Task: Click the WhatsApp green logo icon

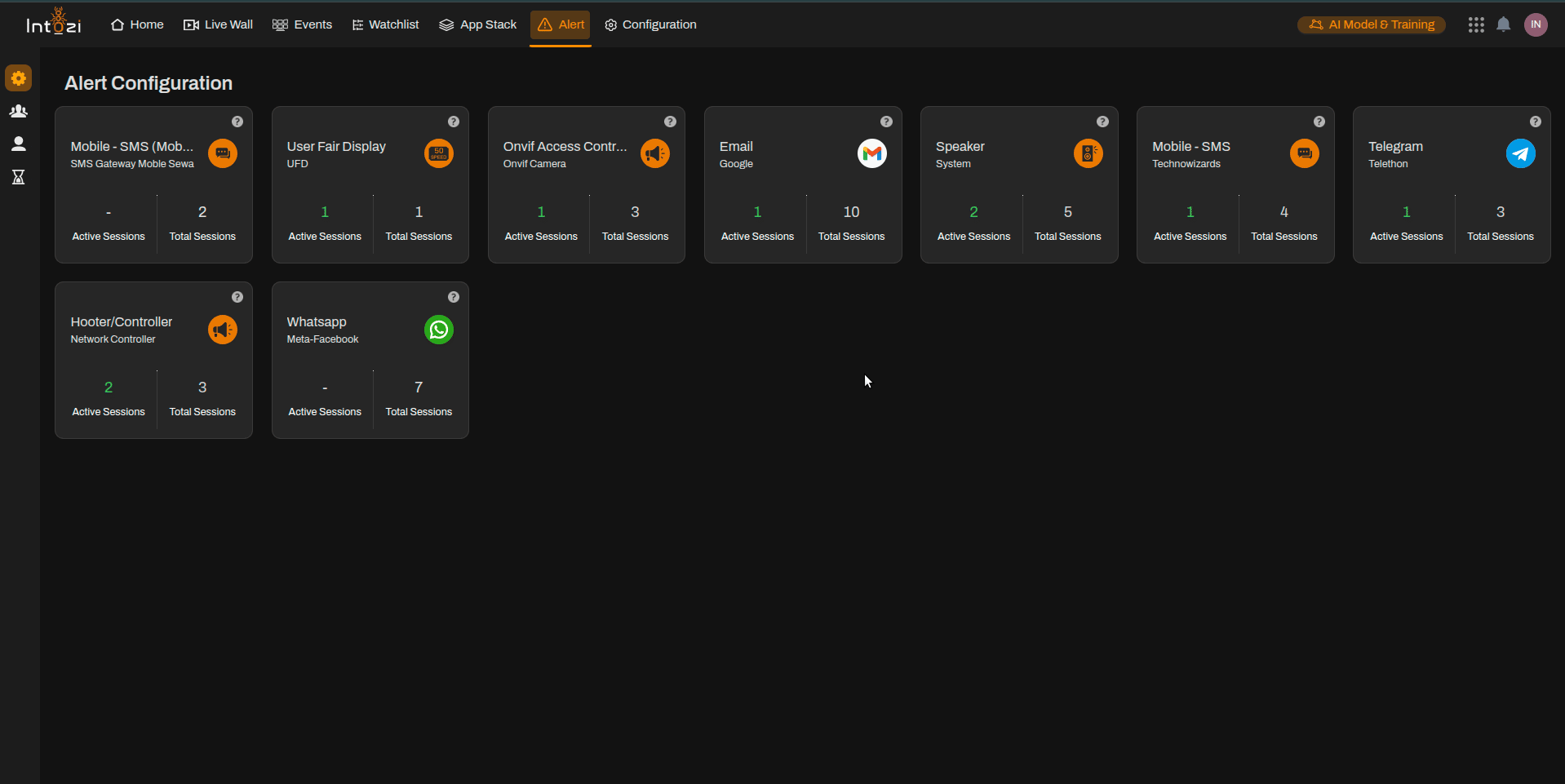Action: click(439, 330)
